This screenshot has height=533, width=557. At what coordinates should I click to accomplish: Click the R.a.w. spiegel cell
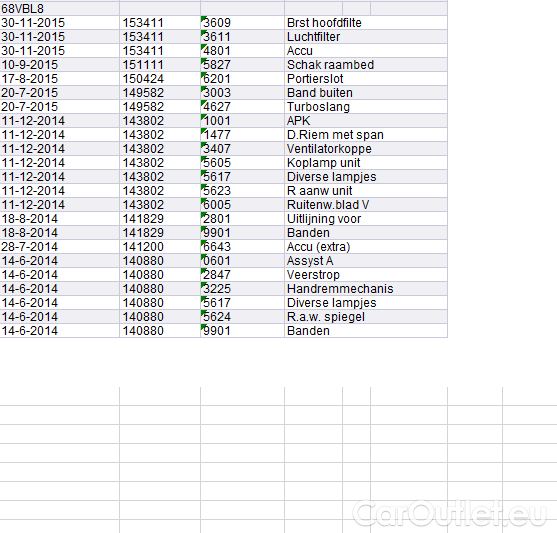coord(366,317)
